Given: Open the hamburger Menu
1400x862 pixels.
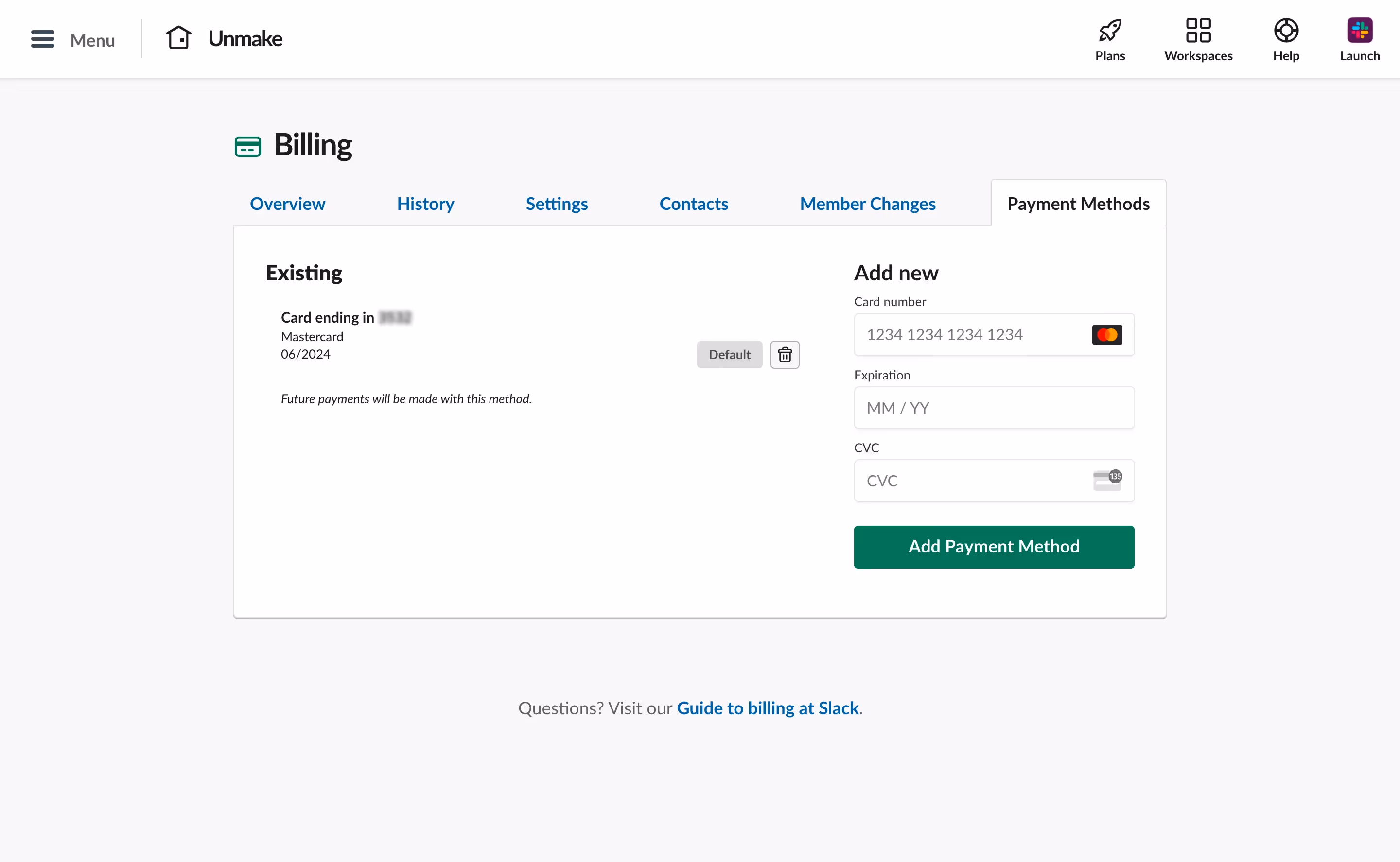Looking at the screenshot, I should coord(42,39).
